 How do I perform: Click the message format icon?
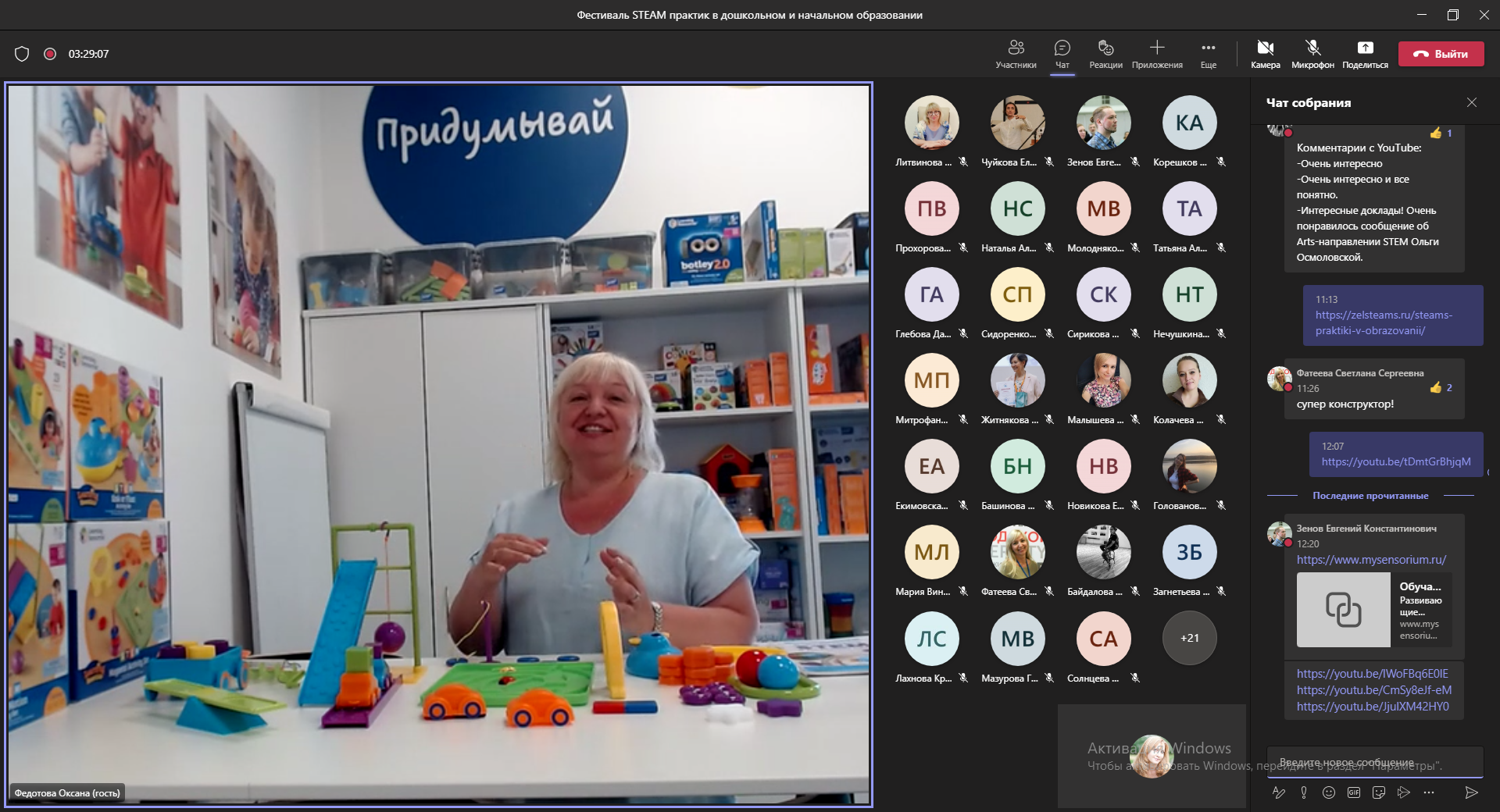(x=1279, y=792)
